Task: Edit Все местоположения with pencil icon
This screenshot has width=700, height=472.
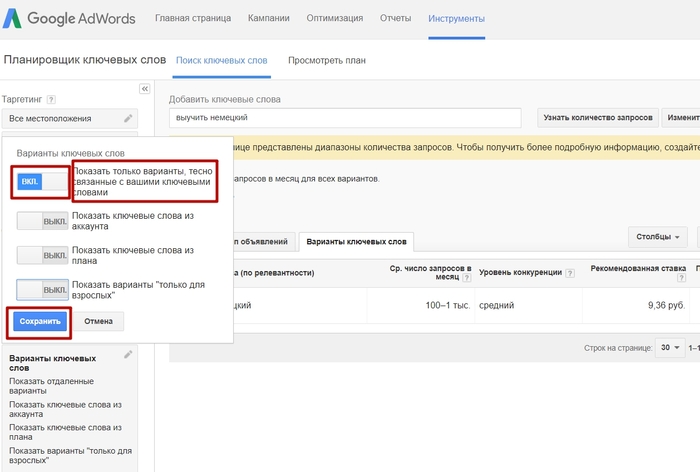Action: [128, 118]
